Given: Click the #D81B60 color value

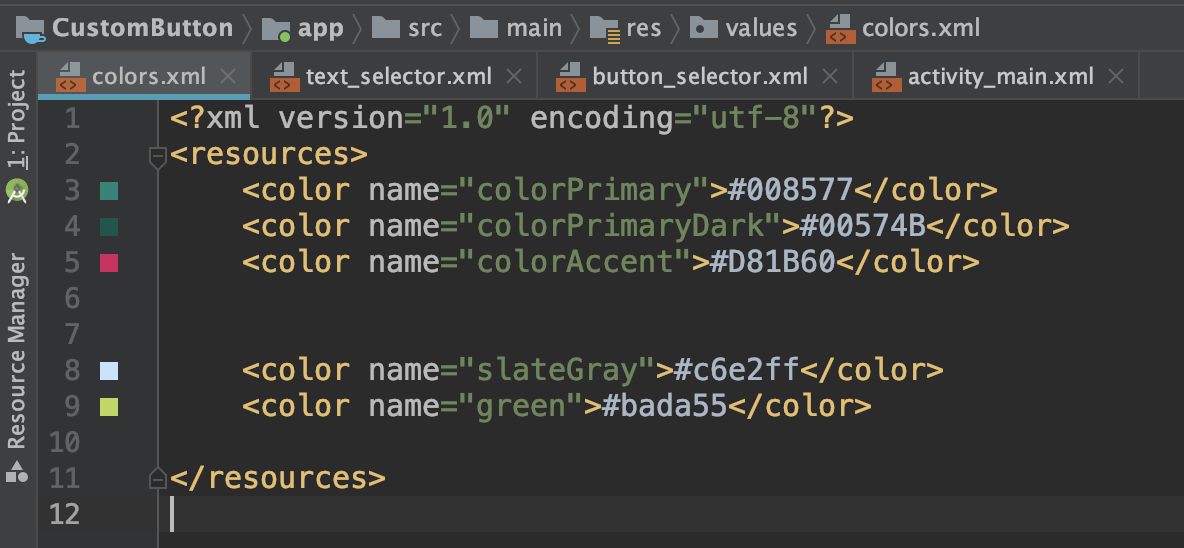Looking at the screenshot, I should (x=773, y=262).
